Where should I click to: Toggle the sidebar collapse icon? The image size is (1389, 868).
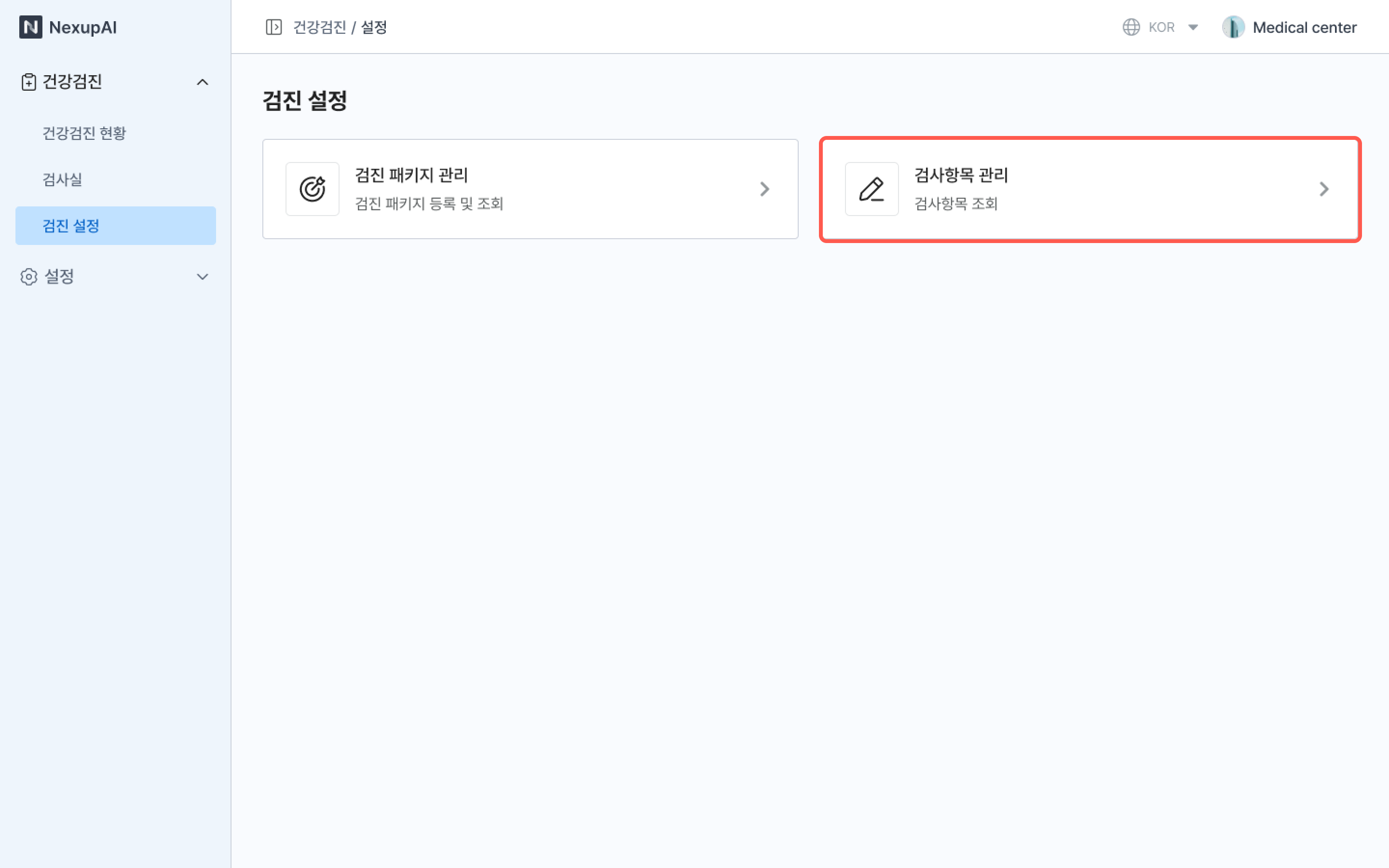click(x=274, y=27)
